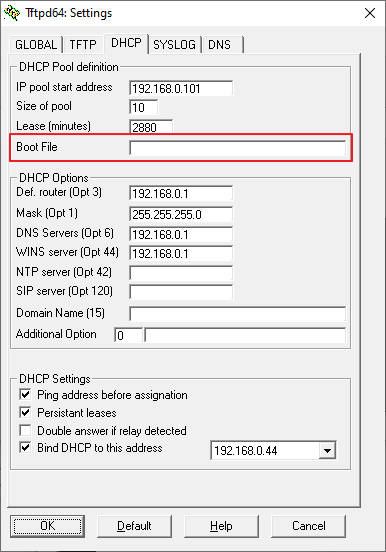The width and height of the screenshot is (386, 552).
Task: Open the bind address dropdown arrow
Action: 327,451
